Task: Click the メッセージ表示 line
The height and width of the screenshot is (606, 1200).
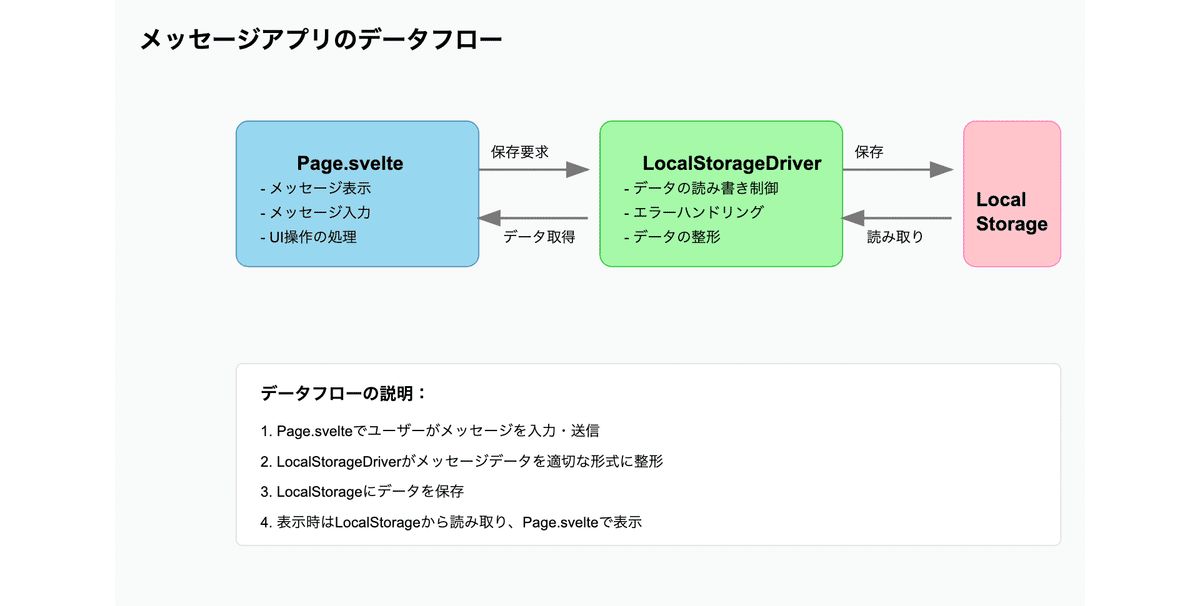Action: pos(315,188)
